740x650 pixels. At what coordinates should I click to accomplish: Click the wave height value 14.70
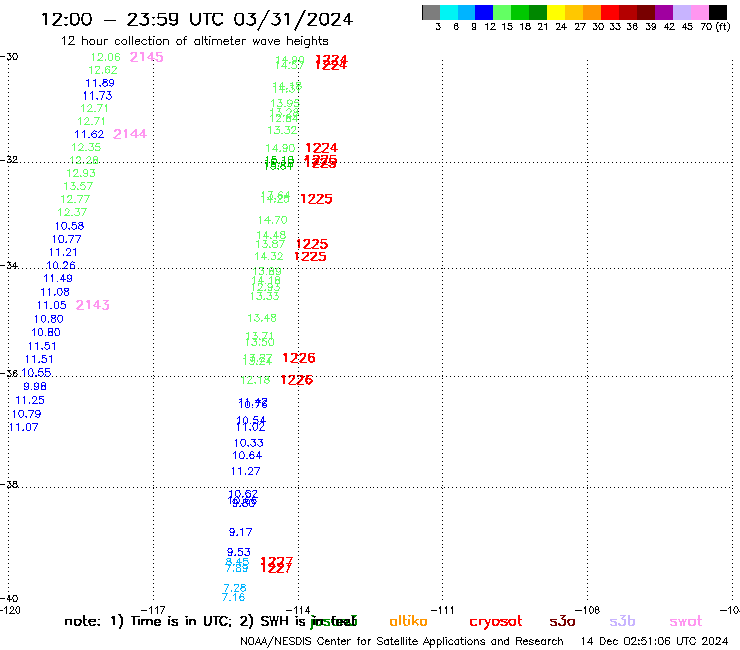(x=272, y=220)
